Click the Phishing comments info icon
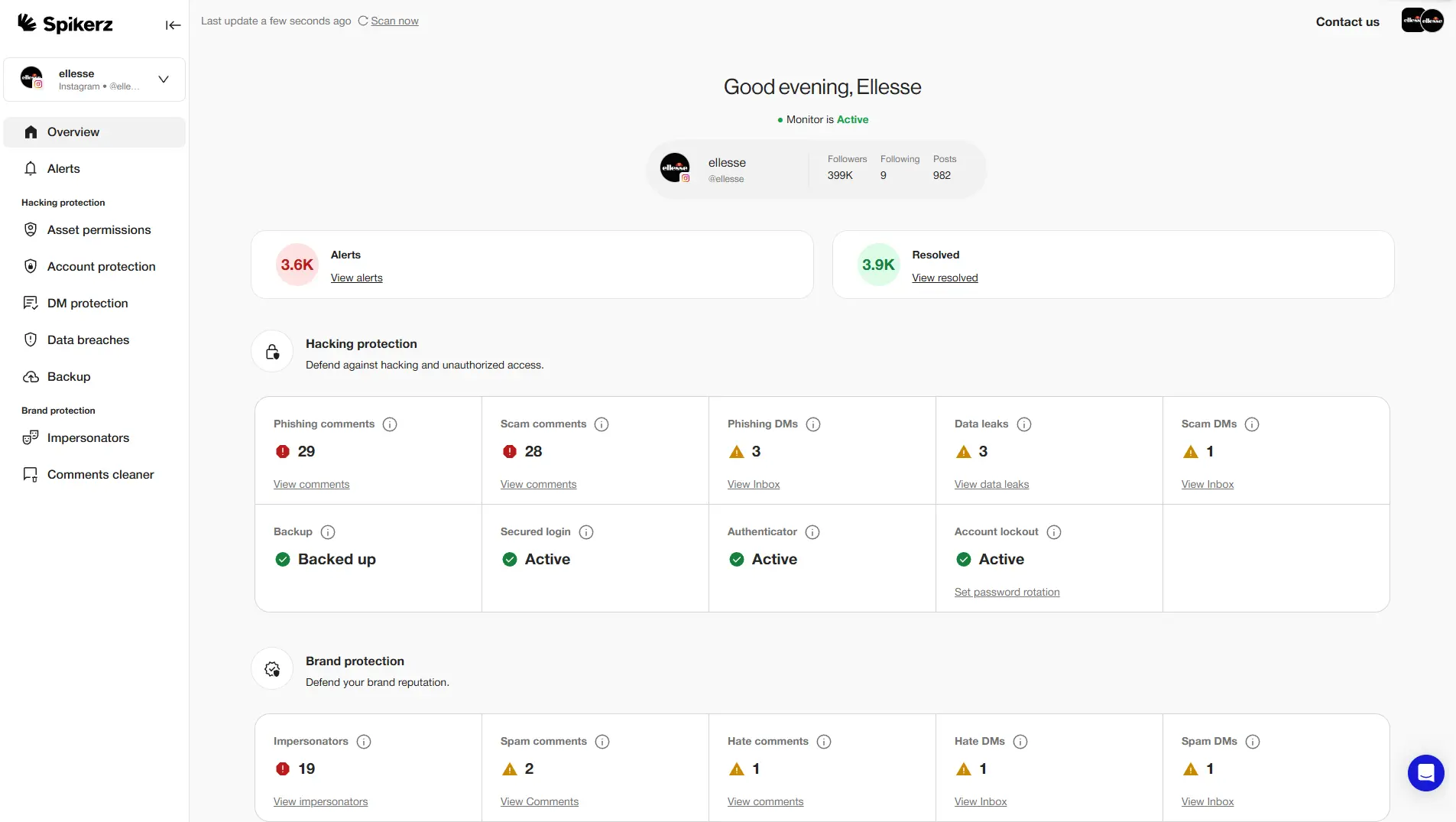 390,424
